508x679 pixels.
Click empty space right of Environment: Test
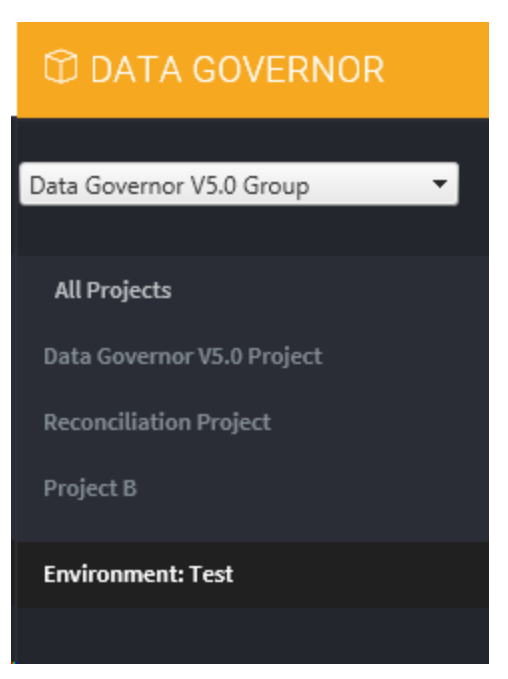click(362, 574)
